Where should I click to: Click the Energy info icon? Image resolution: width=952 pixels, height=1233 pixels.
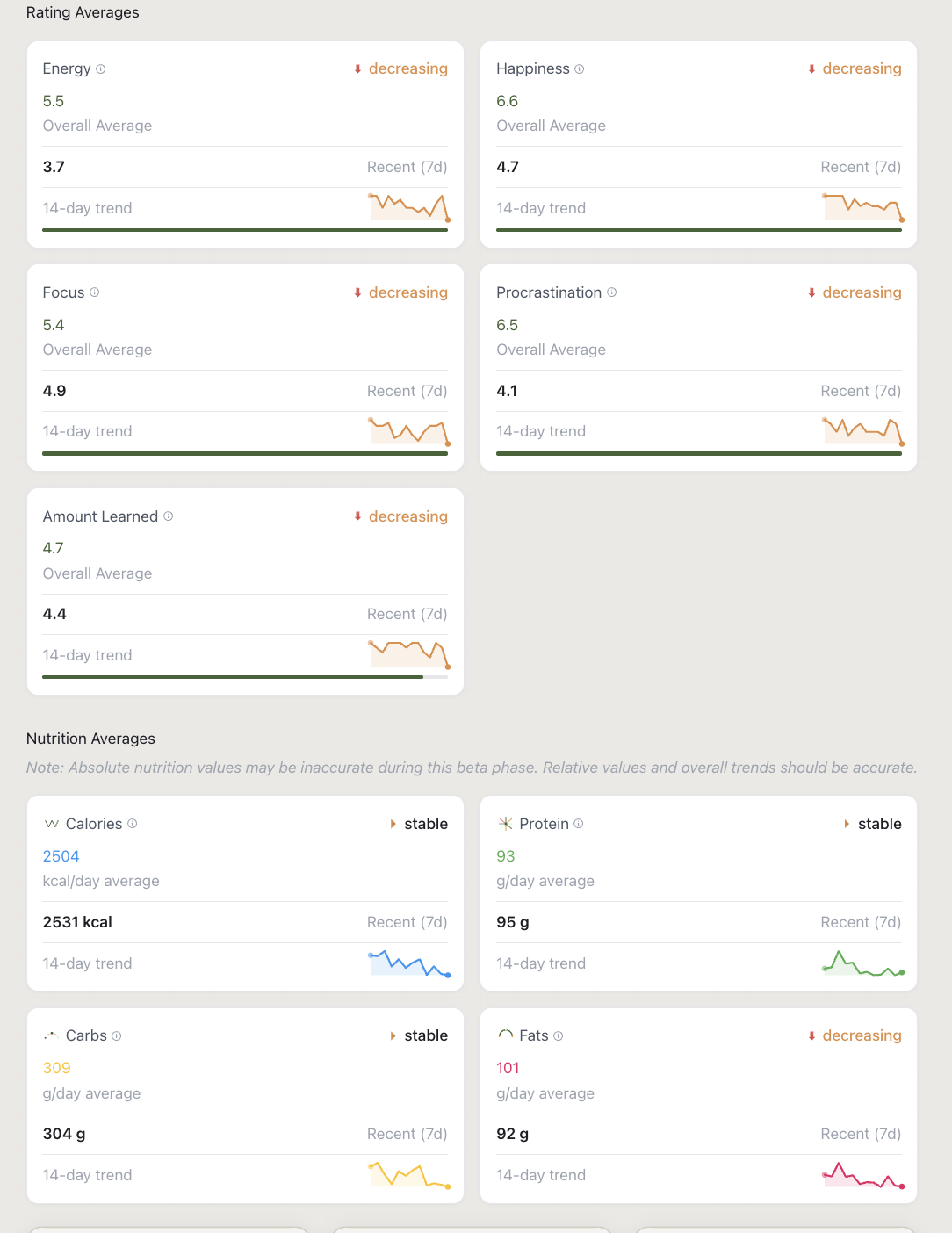[100, 68]
